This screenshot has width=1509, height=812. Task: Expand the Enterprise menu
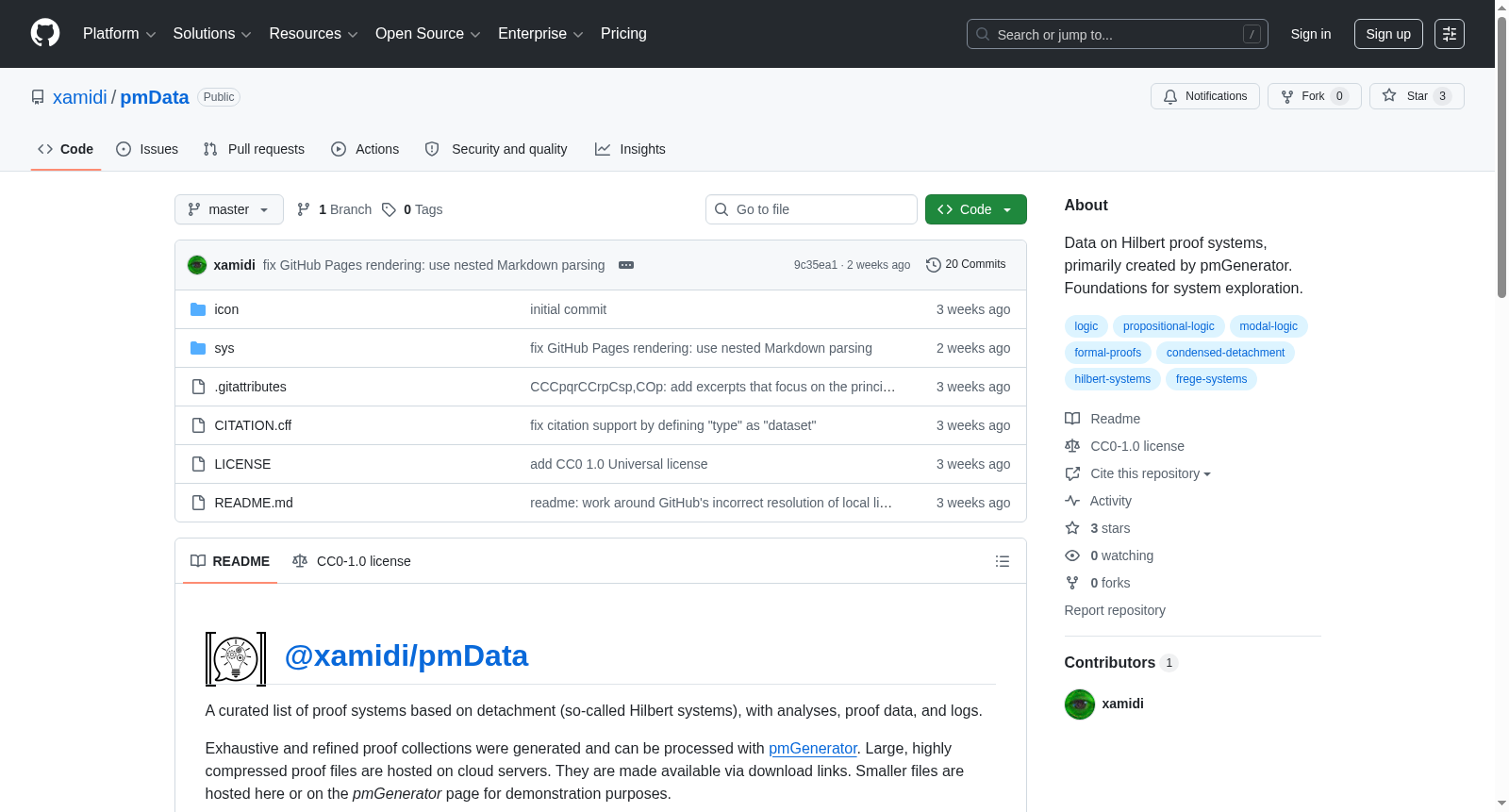tap(540, 34)
